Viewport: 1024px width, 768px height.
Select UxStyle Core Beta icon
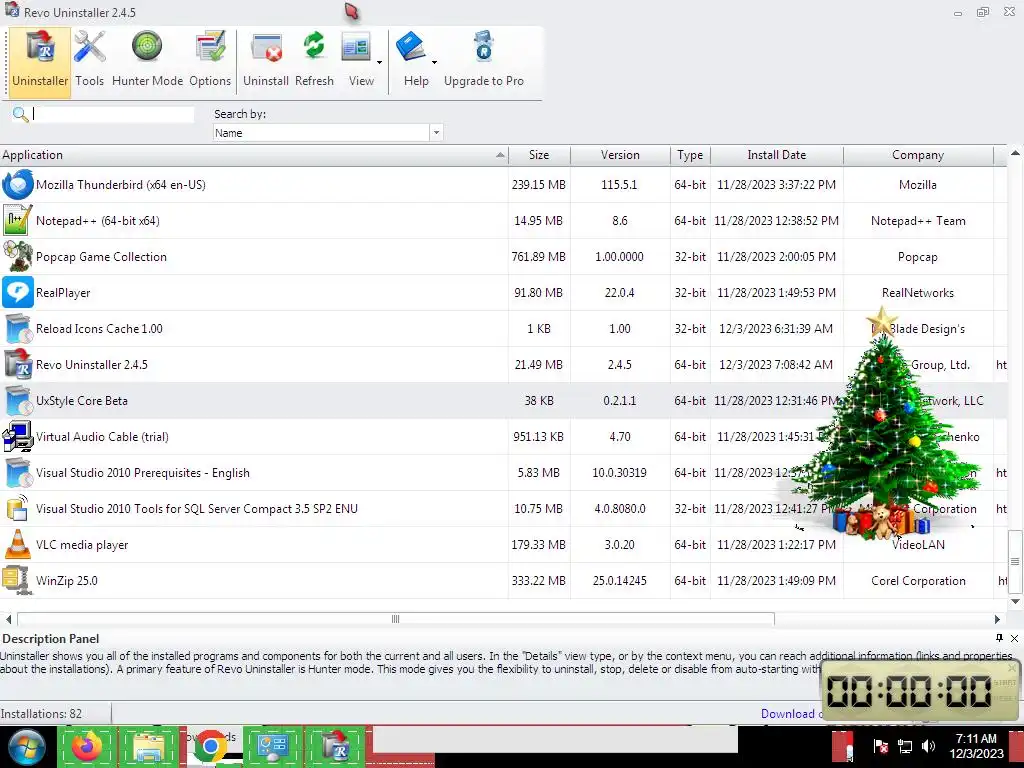click(18, 400)
